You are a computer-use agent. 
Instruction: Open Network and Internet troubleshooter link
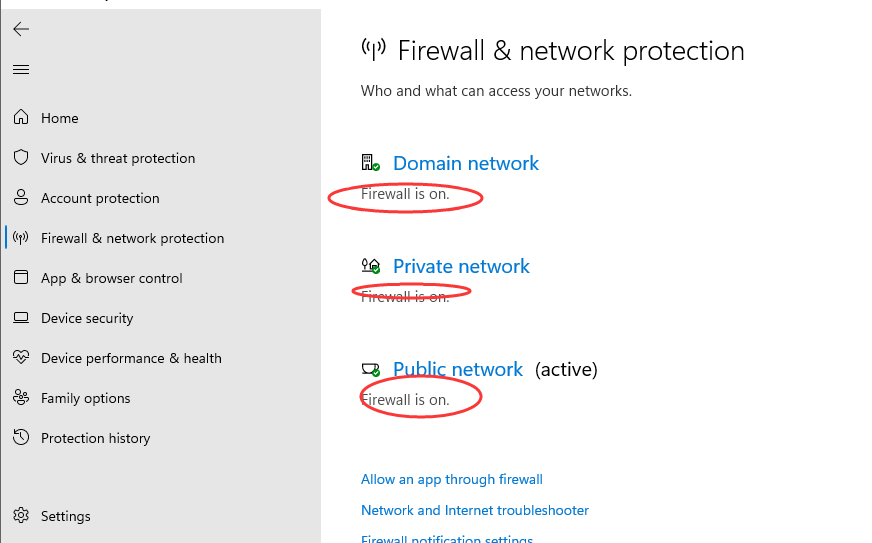(474, 510)
